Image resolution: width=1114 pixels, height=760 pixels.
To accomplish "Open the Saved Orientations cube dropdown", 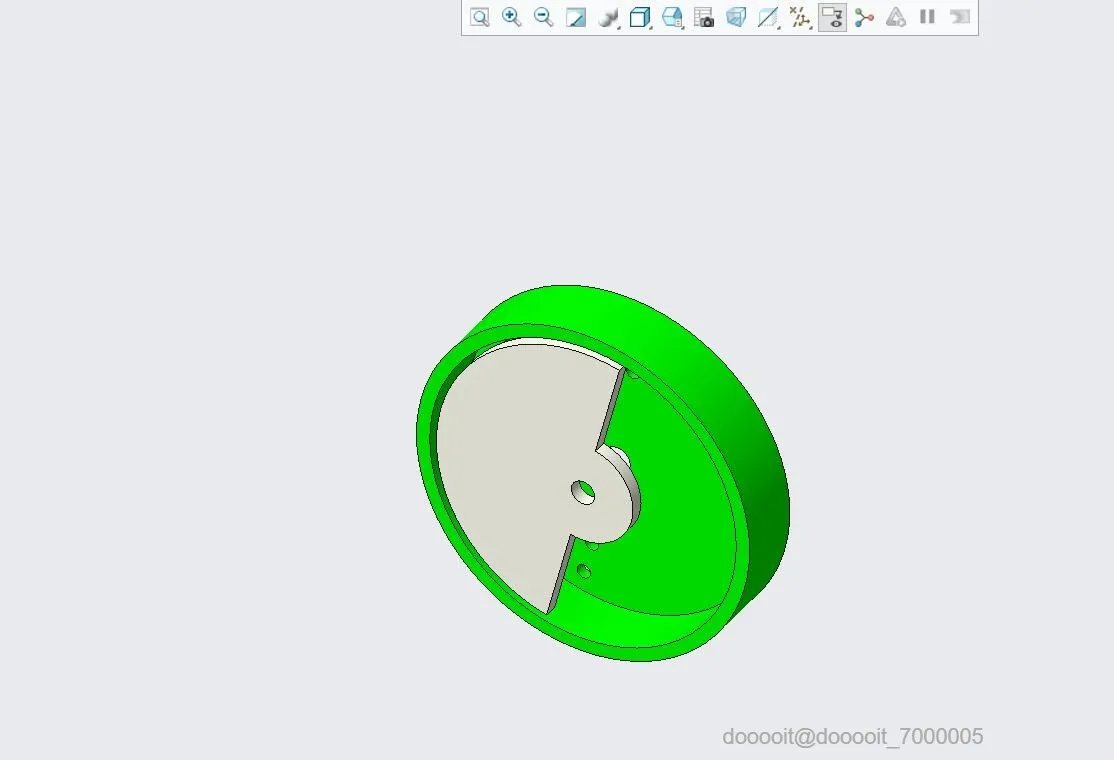I will 640,17.
